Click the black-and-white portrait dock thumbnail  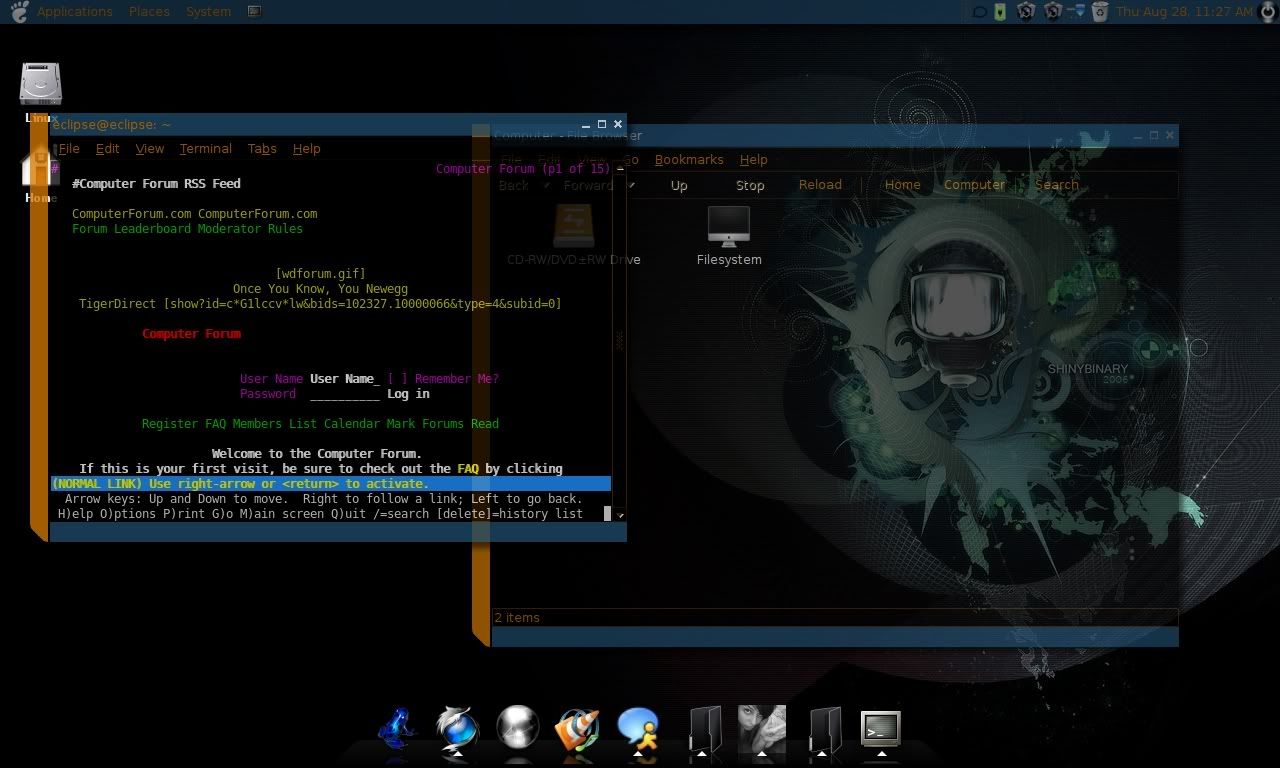pos(762,729)
